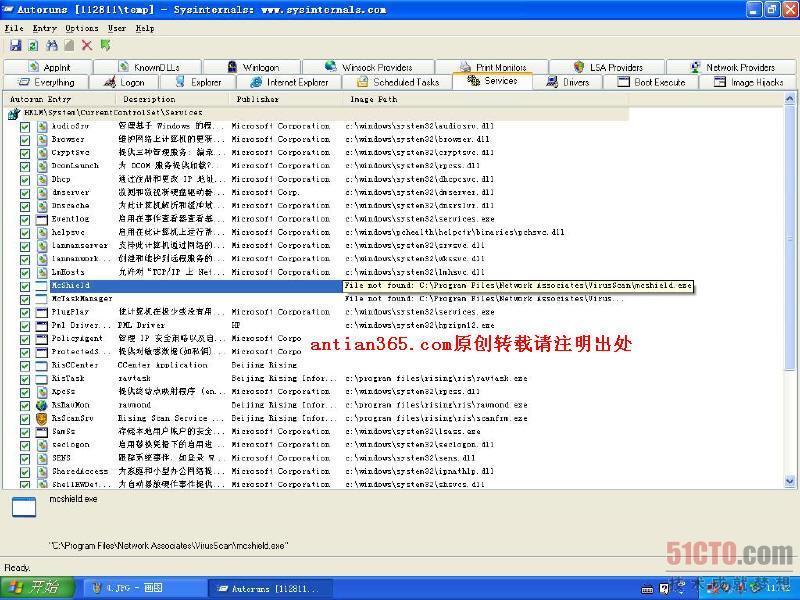Click the SENS entry icon

click(42, 459)
